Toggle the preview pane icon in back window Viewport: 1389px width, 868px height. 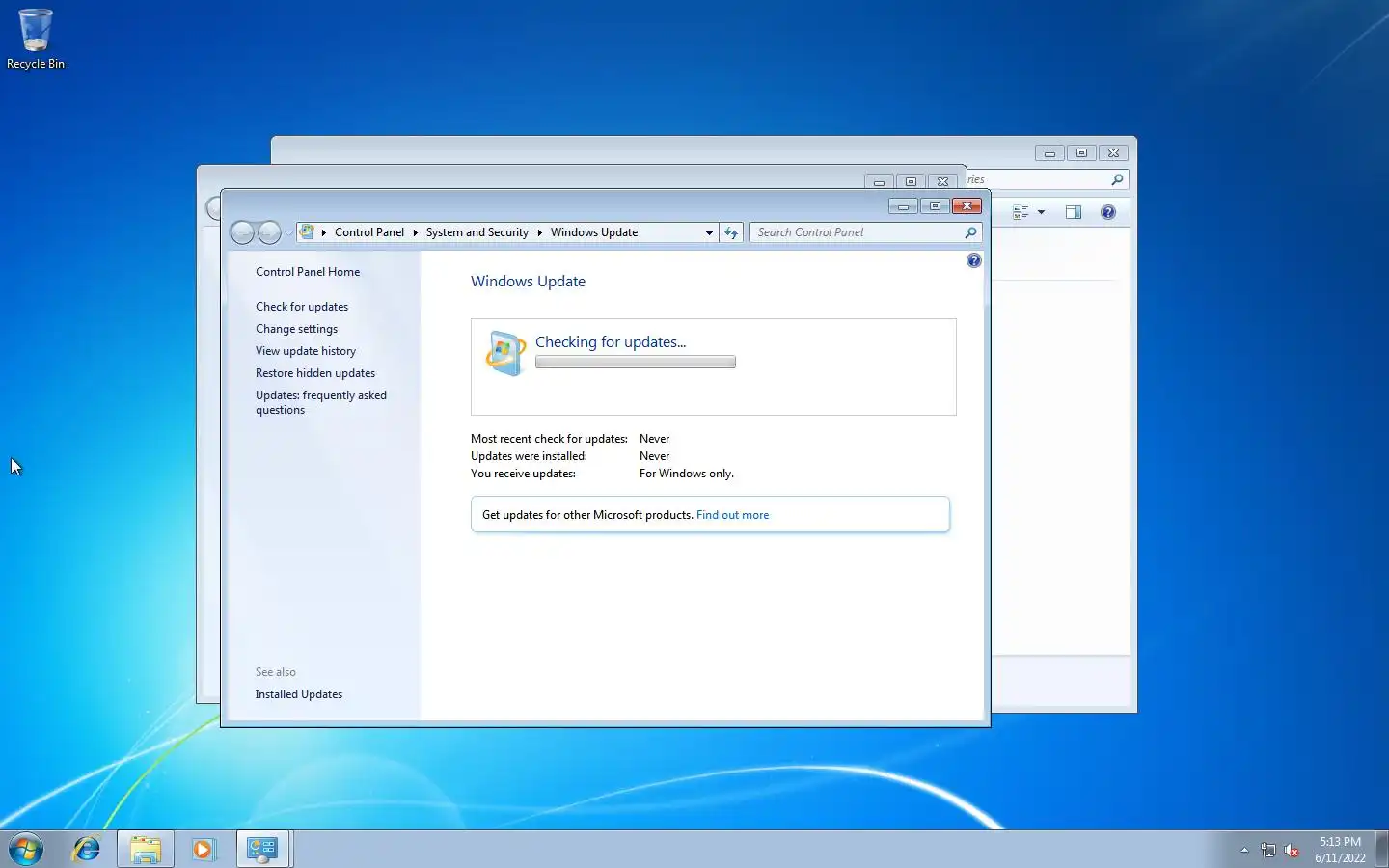[1074, 212]
